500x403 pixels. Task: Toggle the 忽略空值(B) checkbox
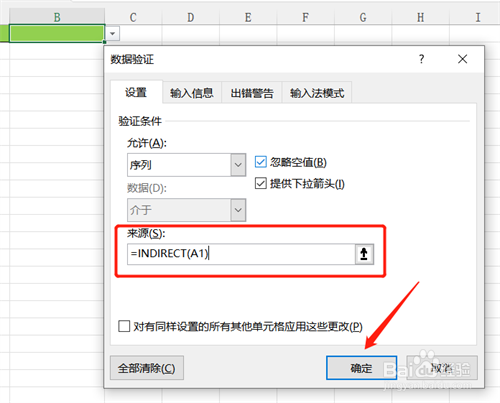tap(261, 162)
